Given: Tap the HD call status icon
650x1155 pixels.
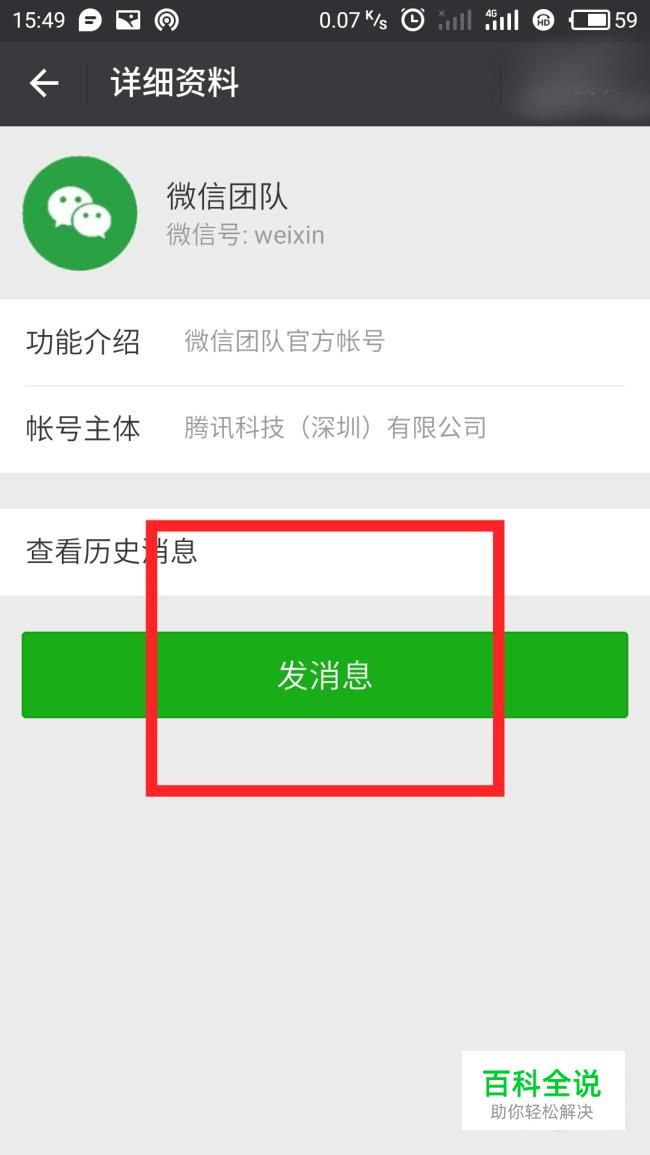Looking at the screenshot, I should [543, 21].
